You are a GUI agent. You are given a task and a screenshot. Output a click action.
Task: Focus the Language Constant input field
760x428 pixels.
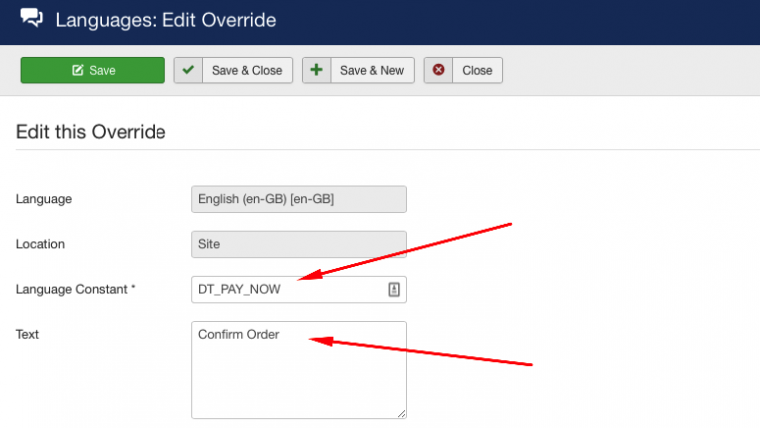point(299,289)
